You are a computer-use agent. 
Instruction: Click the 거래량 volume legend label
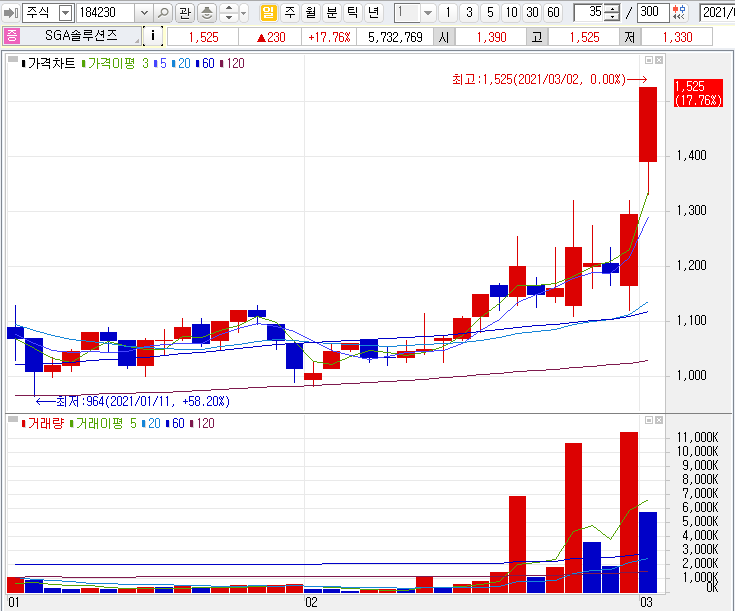coord(45,423)
